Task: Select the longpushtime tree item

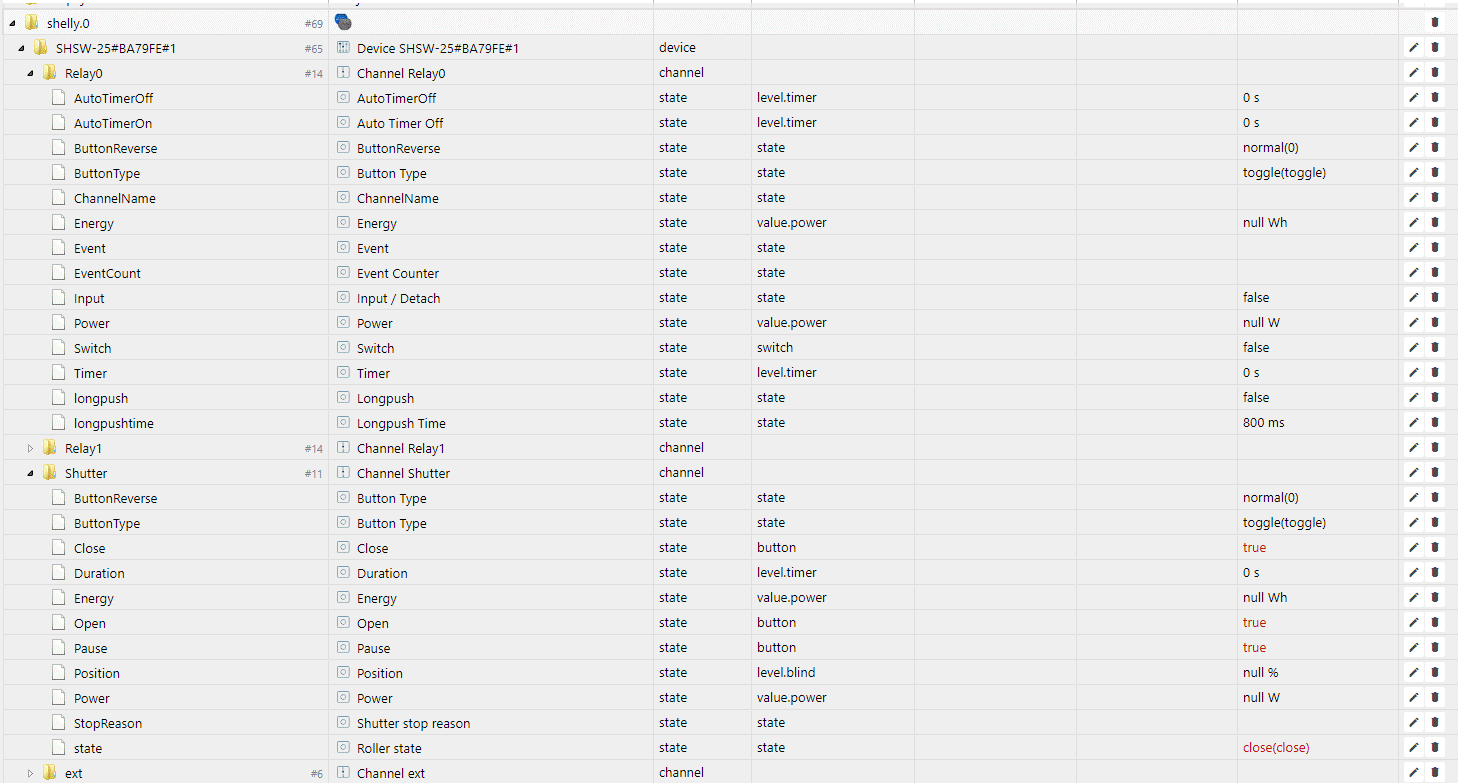Action: [x=114, y=423]
